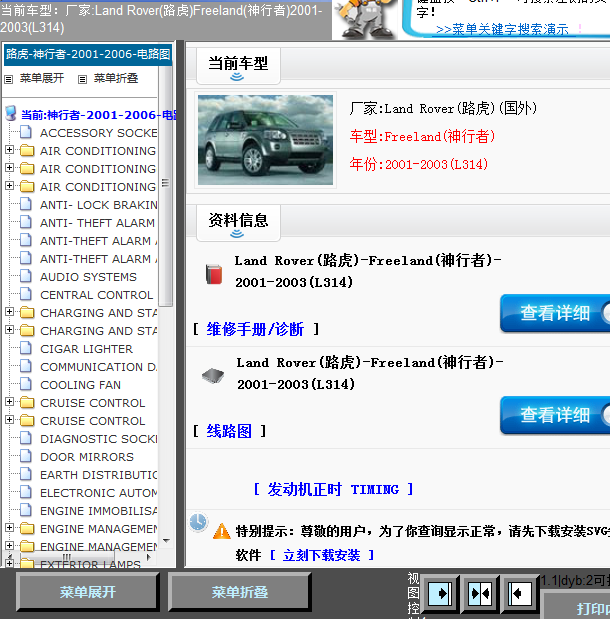Open the 资料信息 tab
The width and height of the screenshot is (610, 619).
(x=238, y=223)
